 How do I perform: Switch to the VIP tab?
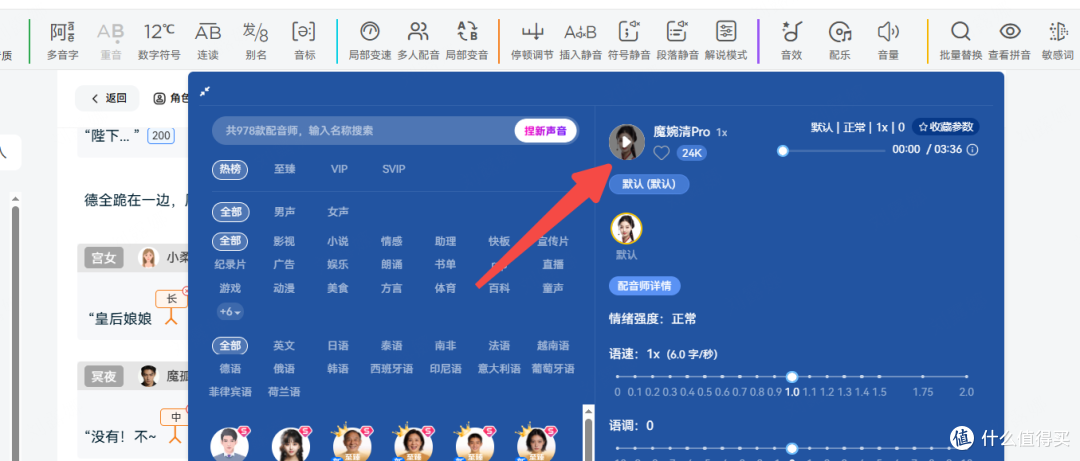click(x=339, y=170)
